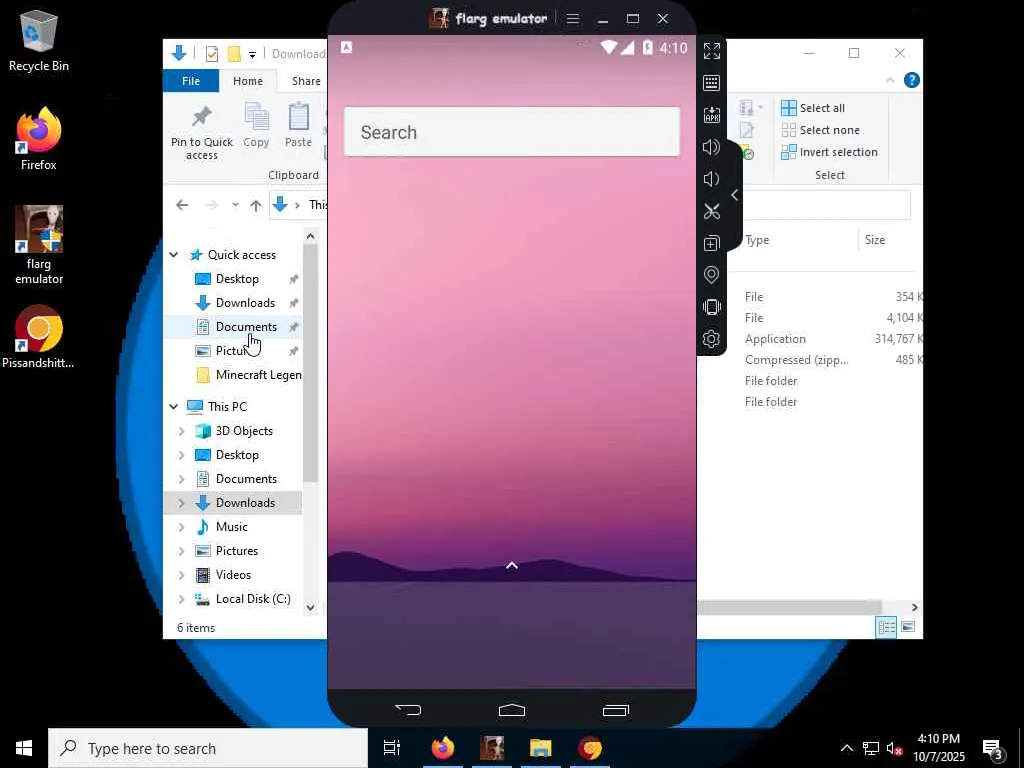
Task: Open recent locations dropdown in Explorer
Action: (235, 205)
